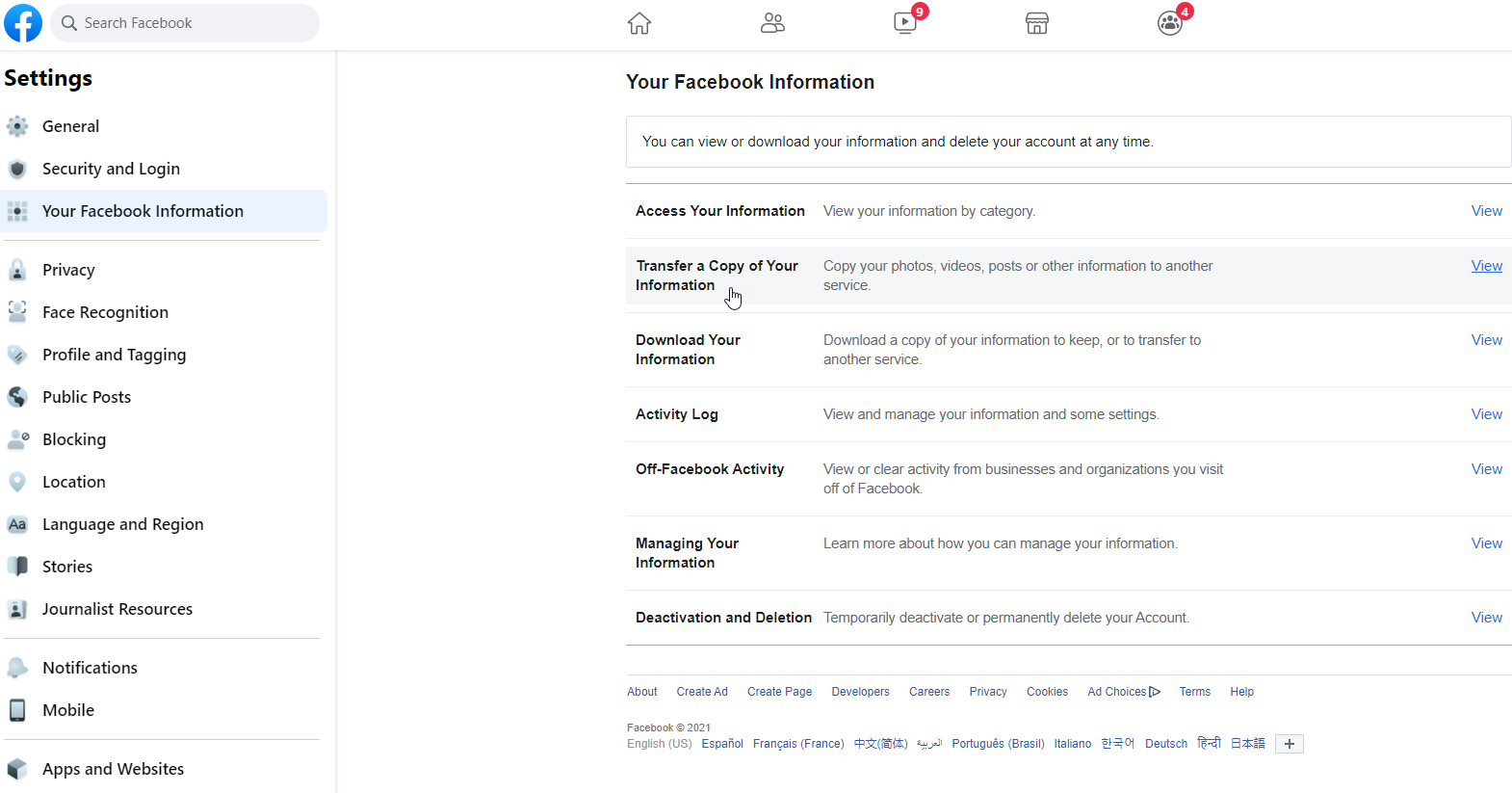Viewport: 1512px width, 793px height.
Task: Click the Language and Region Aa icon
Action: coord(17,524)
